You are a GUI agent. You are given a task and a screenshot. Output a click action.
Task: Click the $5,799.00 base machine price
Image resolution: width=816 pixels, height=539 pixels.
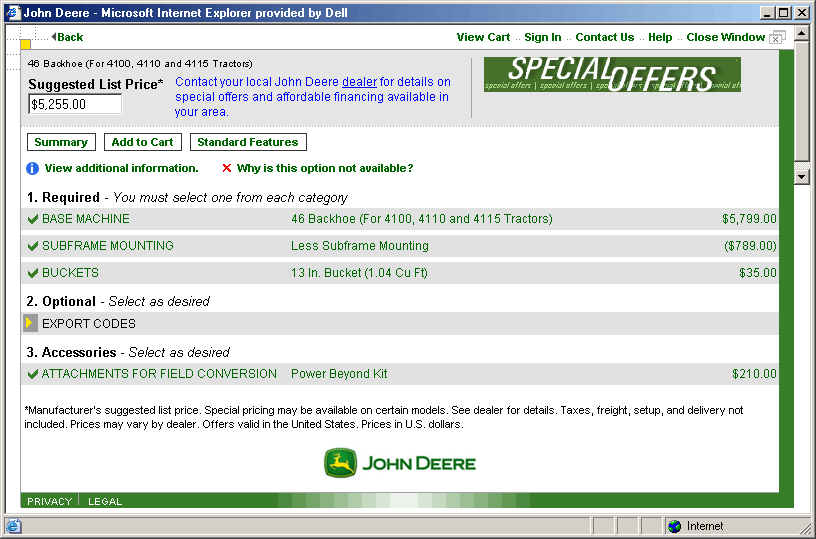click(x=749, y=219)
